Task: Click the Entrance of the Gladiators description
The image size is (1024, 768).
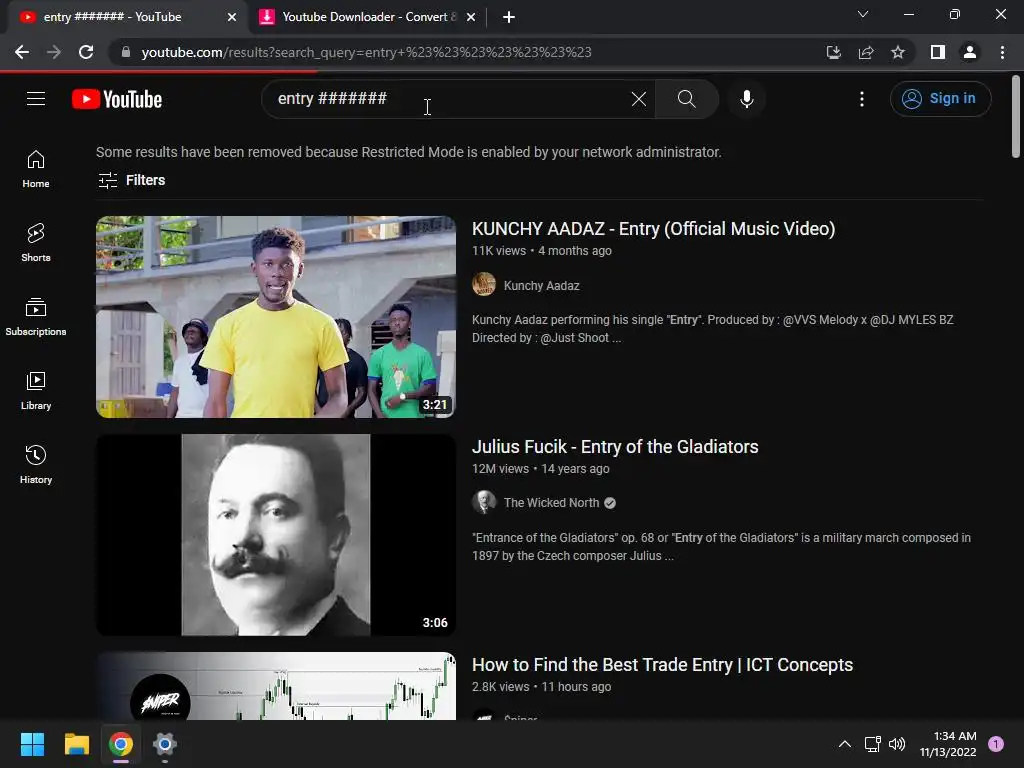Action: (721, 547)
